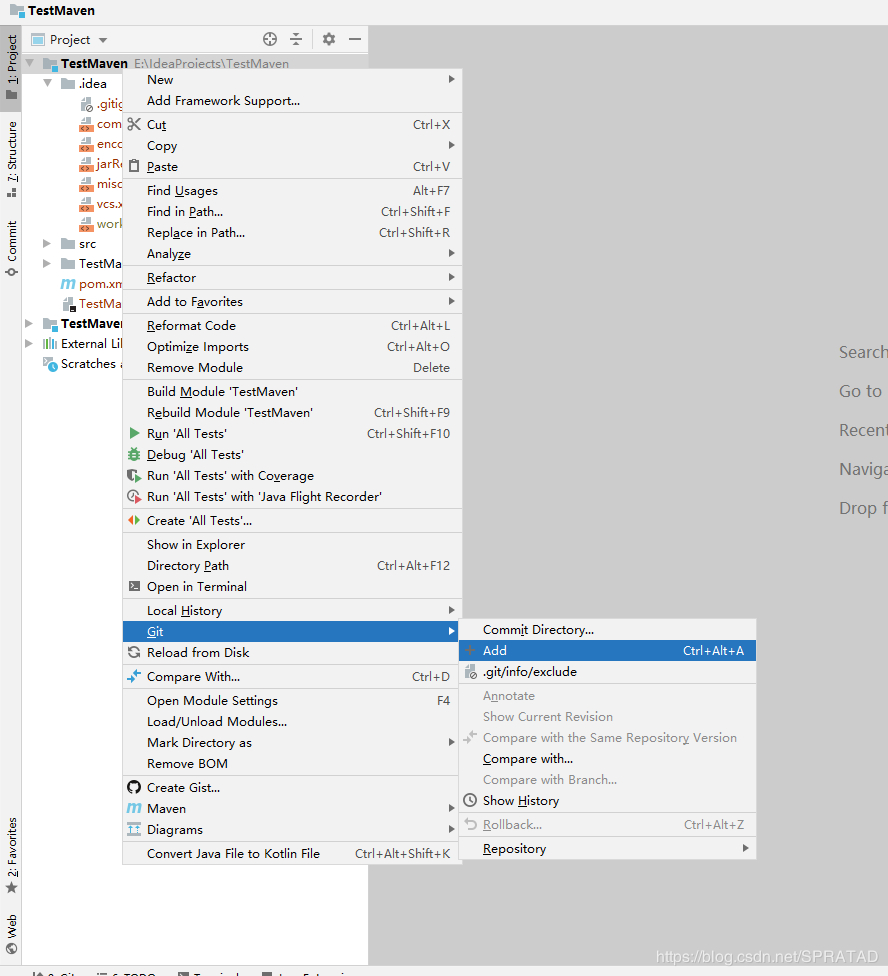Choose Show in Explorer menu entry
Image resolution: width=888 pixels, height=976 pixels.
pyautogui.click(x=292, y=545)
